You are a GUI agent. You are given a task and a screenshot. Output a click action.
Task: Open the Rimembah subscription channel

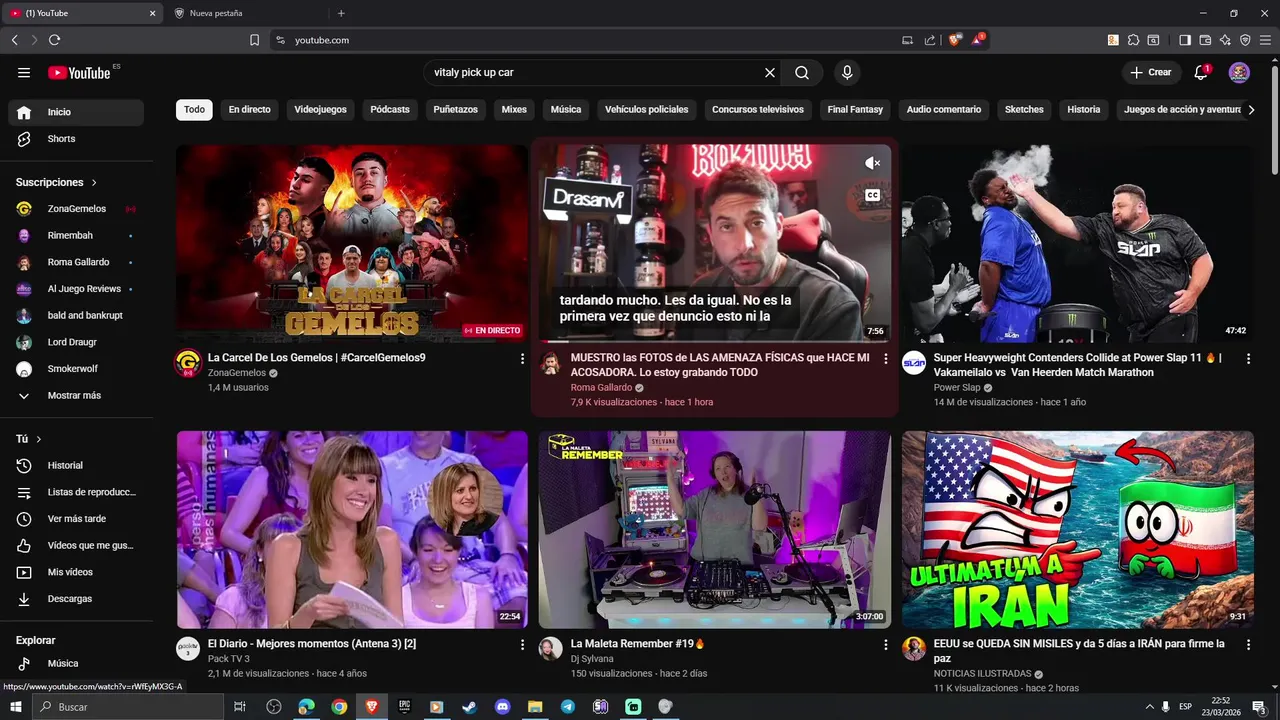click(76, 235)
